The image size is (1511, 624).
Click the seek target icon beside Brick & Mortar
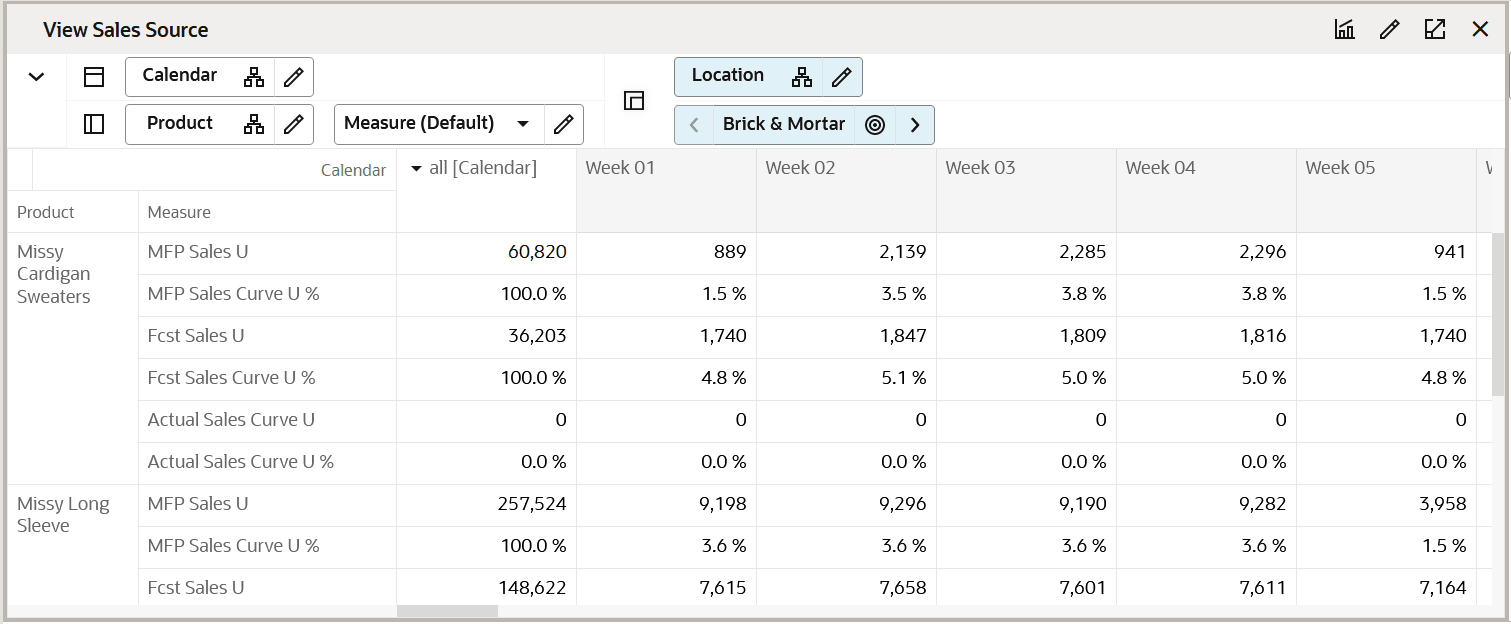[875, 124]
